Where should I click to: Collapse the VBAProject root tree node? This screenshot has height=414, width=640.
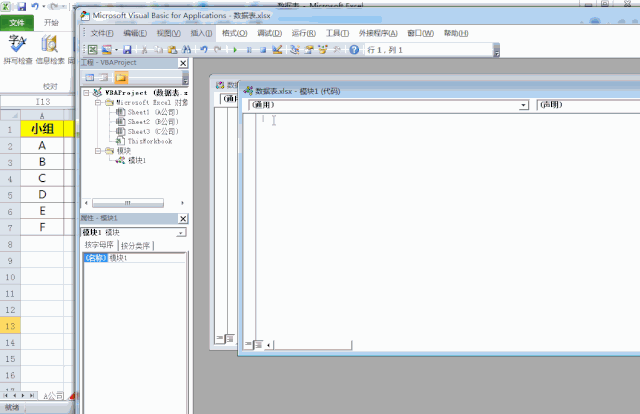[x=87, y=93]
